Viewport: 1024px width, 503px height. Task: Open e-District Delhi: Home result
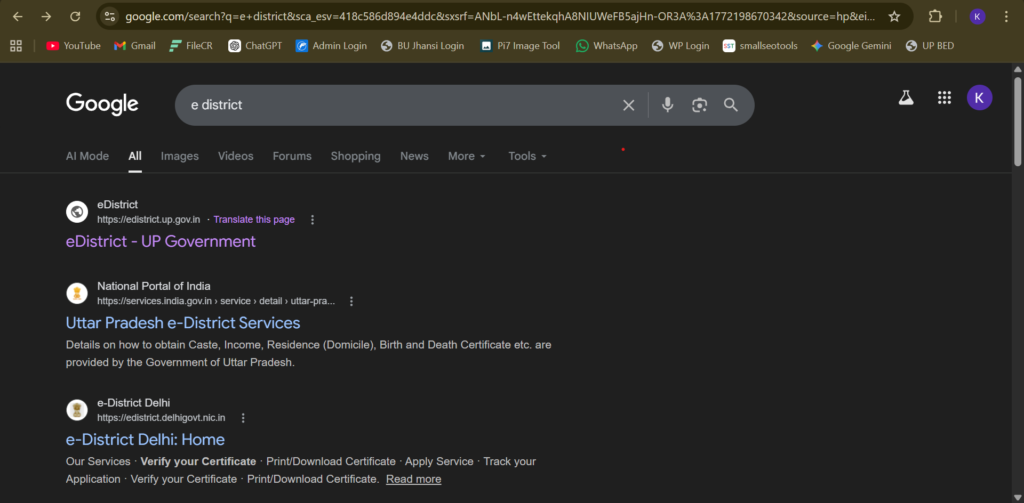(x=145, y=440)
